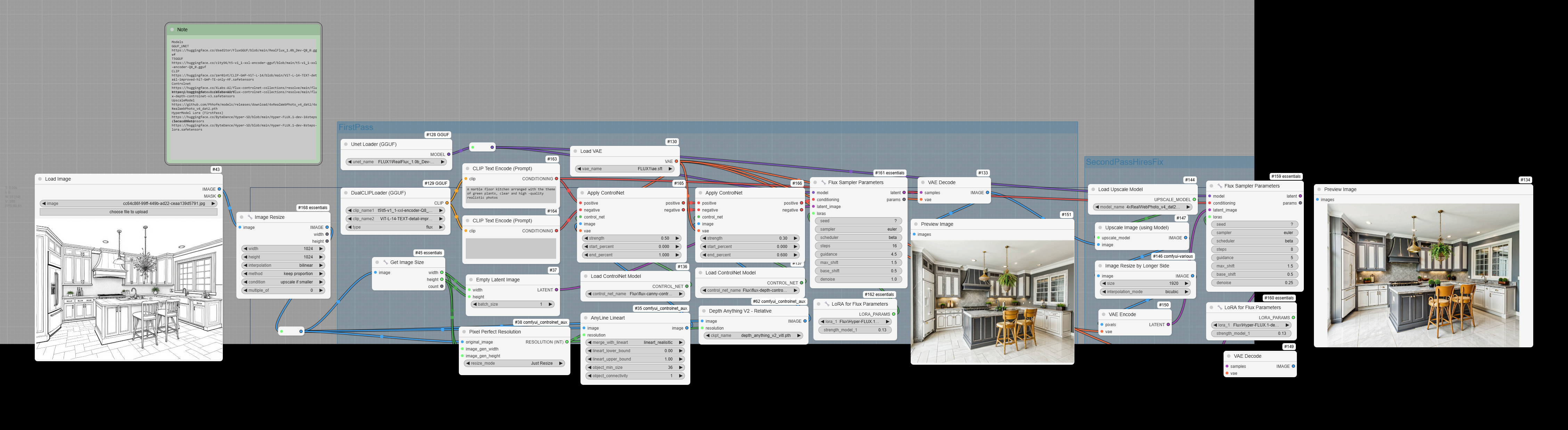Viewport: 1568px width, 430px height.
Task: Collapse Preview Image #151 node via title dot
Action: click(x=916, y=224)
